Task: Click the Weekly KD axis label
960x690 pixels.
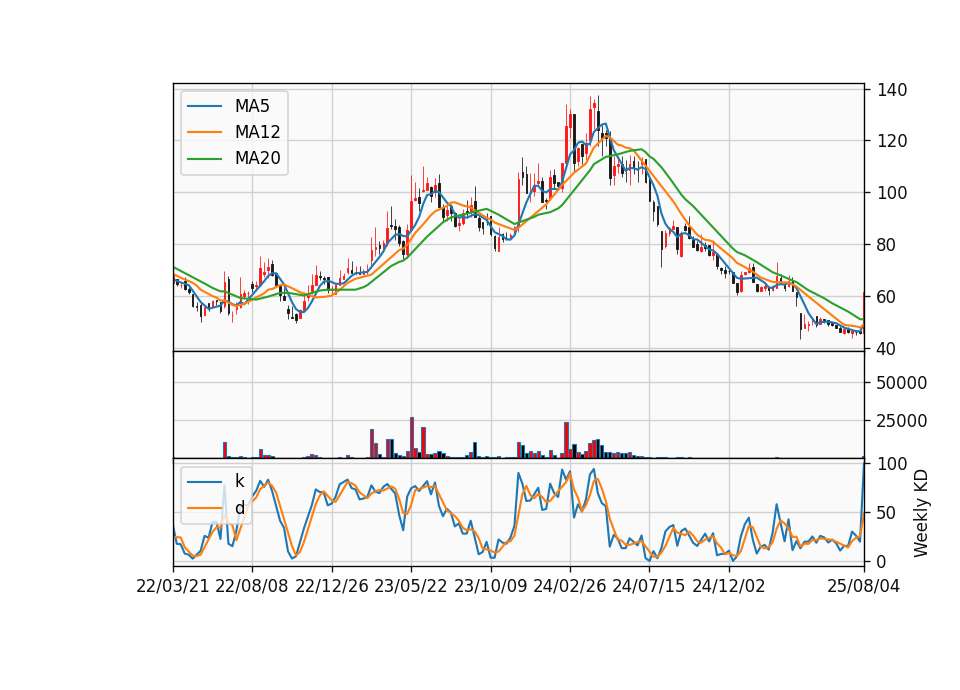Action: pyautogui.click(x=920, y=513)
